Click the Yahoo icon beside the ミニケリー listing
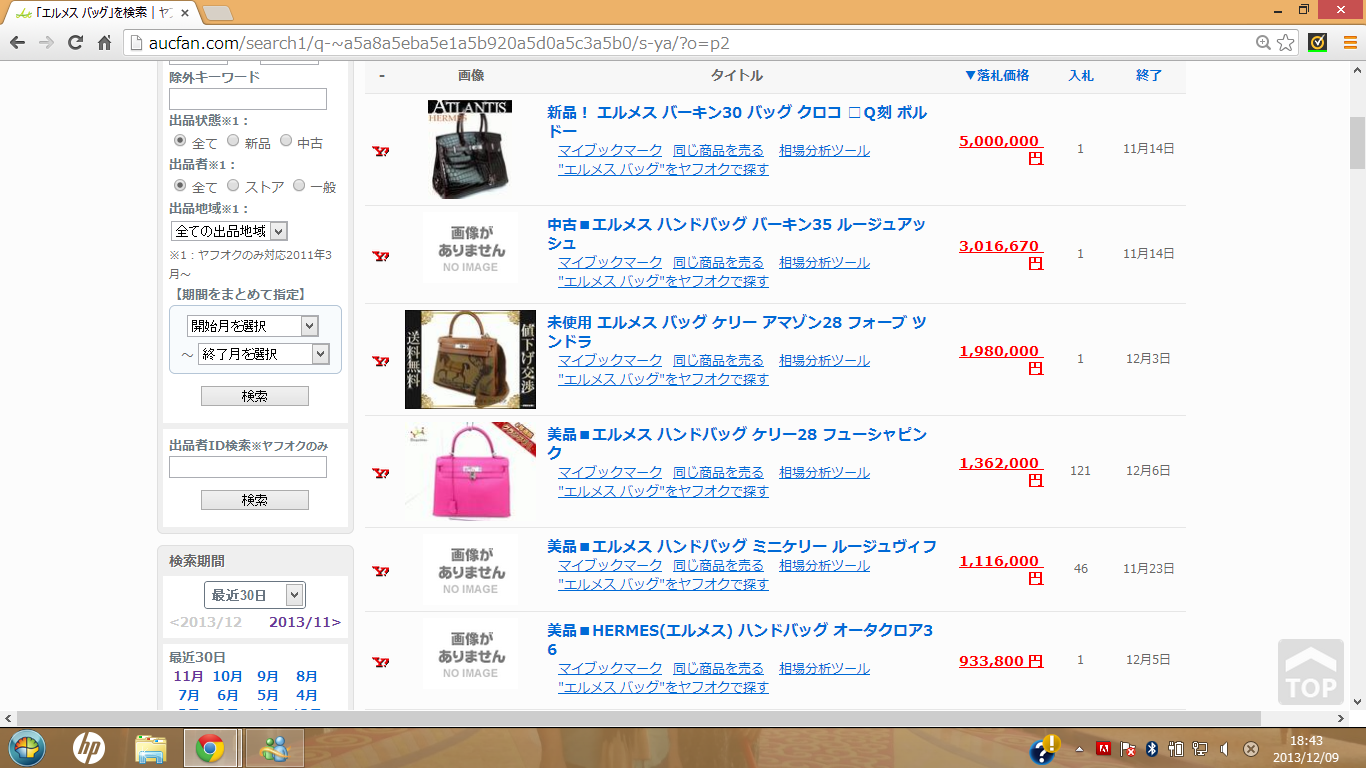This screenshot has width=1366, height=768. (x=380, y=571)
